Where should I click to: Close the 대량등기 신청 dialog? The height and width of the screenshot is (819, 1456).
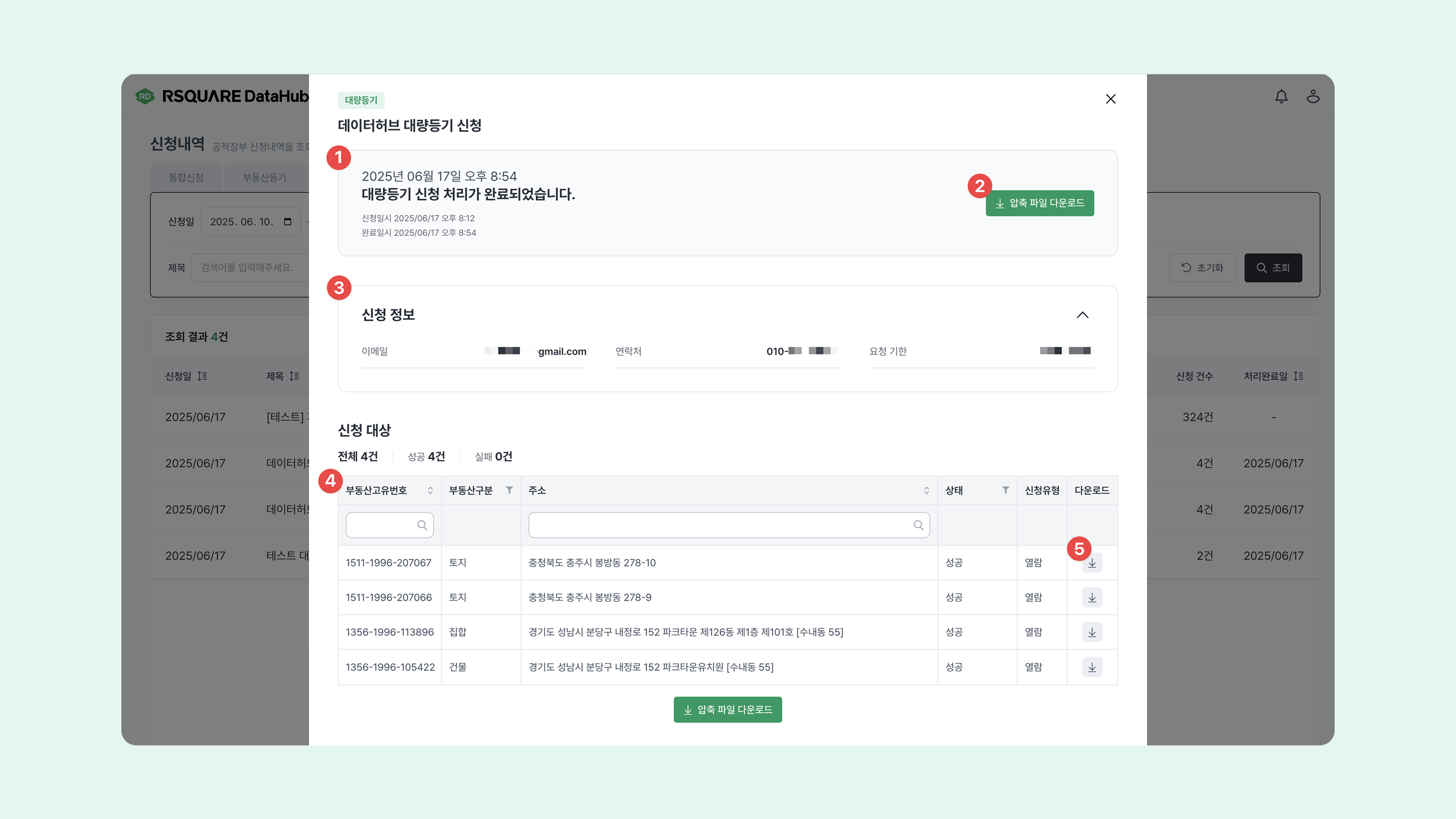click(1111, 99)
